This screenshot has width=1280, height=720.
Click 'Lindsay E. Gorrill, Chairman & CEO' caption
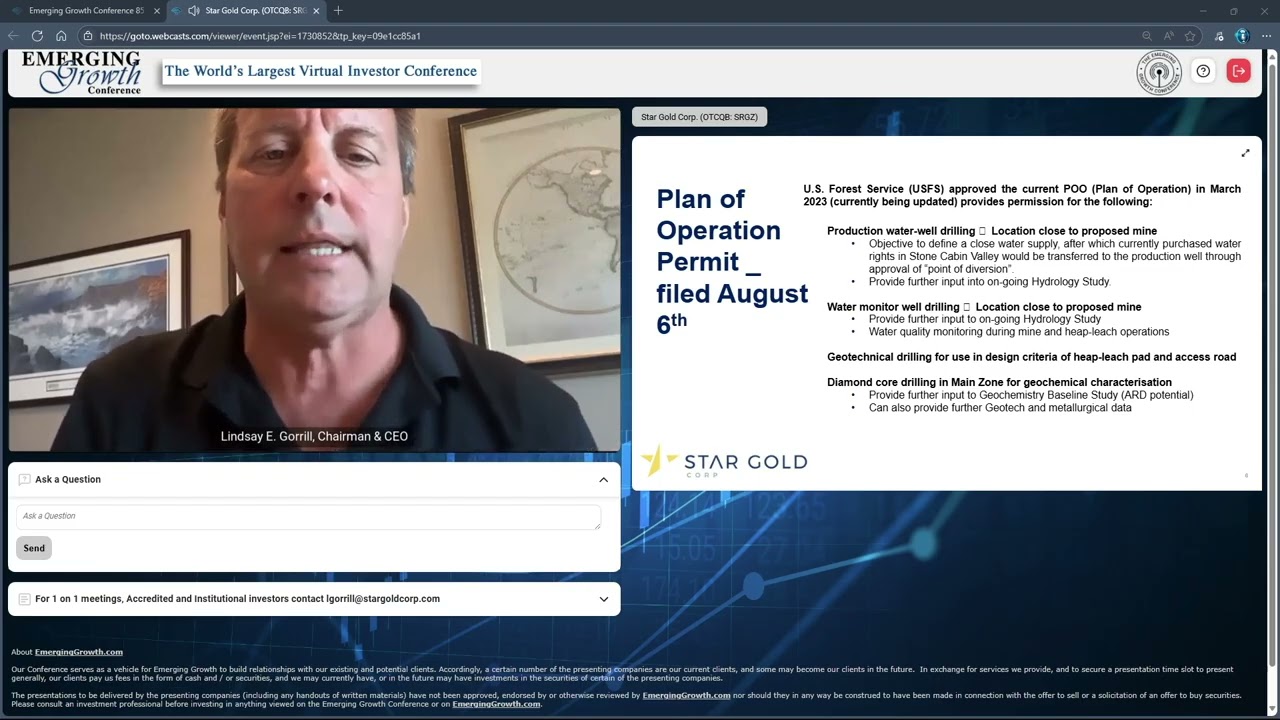(x=314, y=437)
